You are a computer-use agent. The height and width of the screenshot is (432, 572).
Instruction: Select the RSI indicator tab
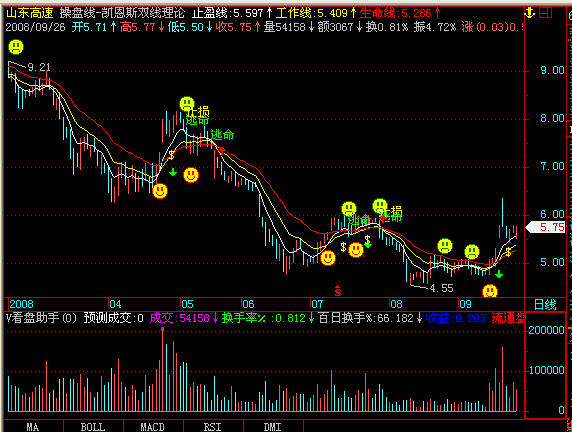click(x=213, y=427)
